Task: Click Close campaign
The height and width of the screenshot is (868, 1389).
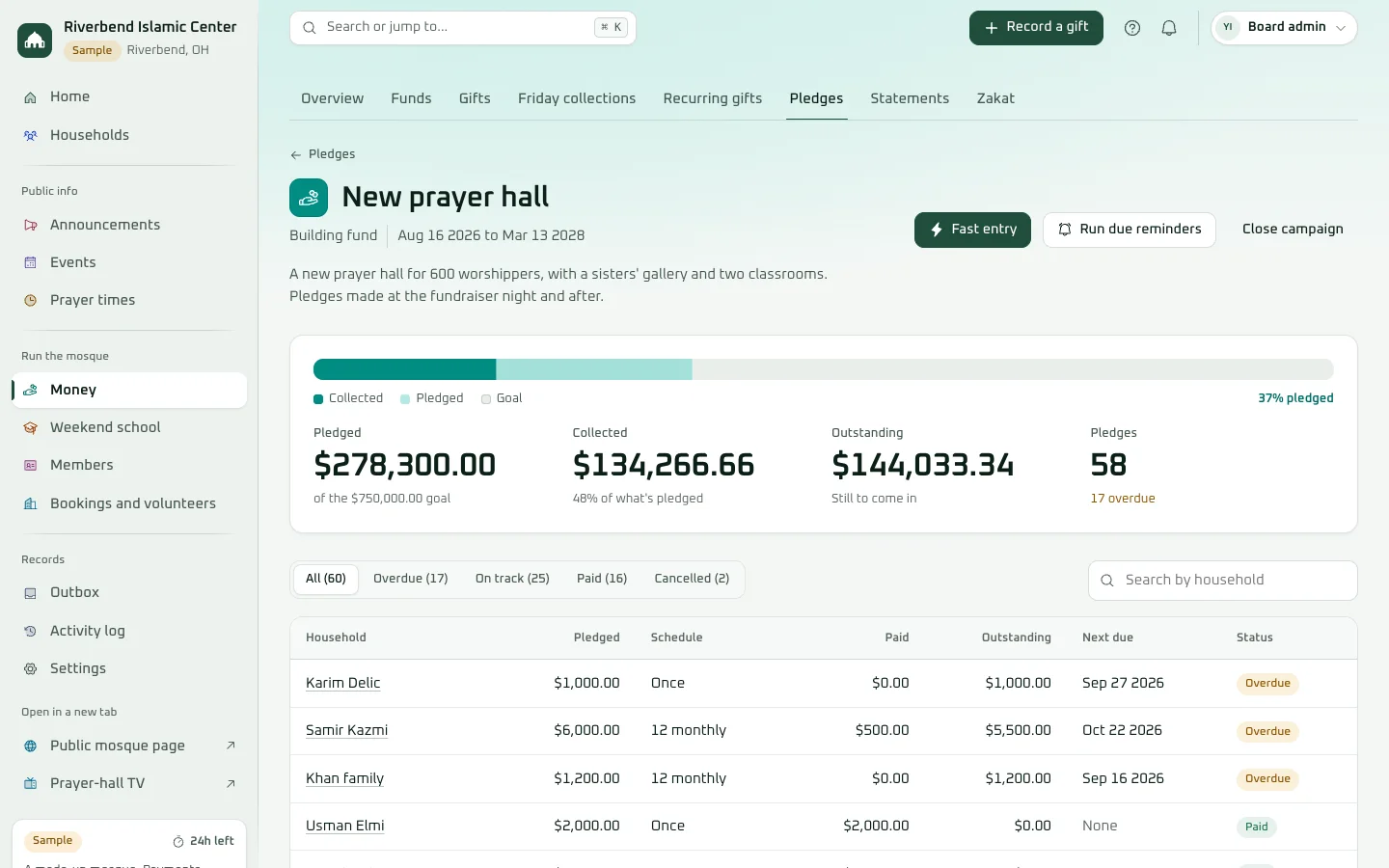Action: pyautogui.click(x=1293, y=230)
